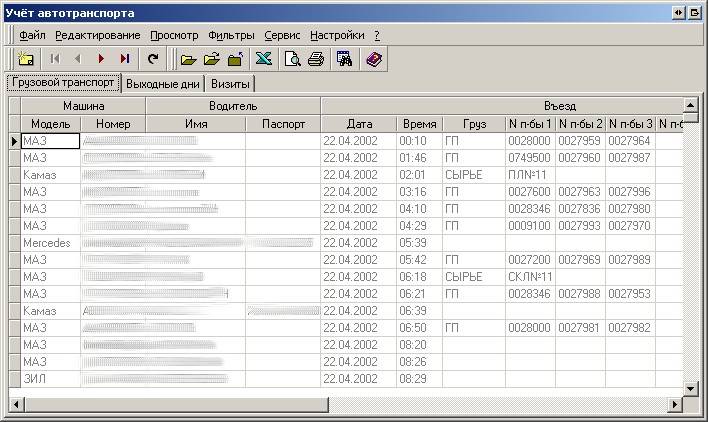Go to next record red arrow

(101, 59)
